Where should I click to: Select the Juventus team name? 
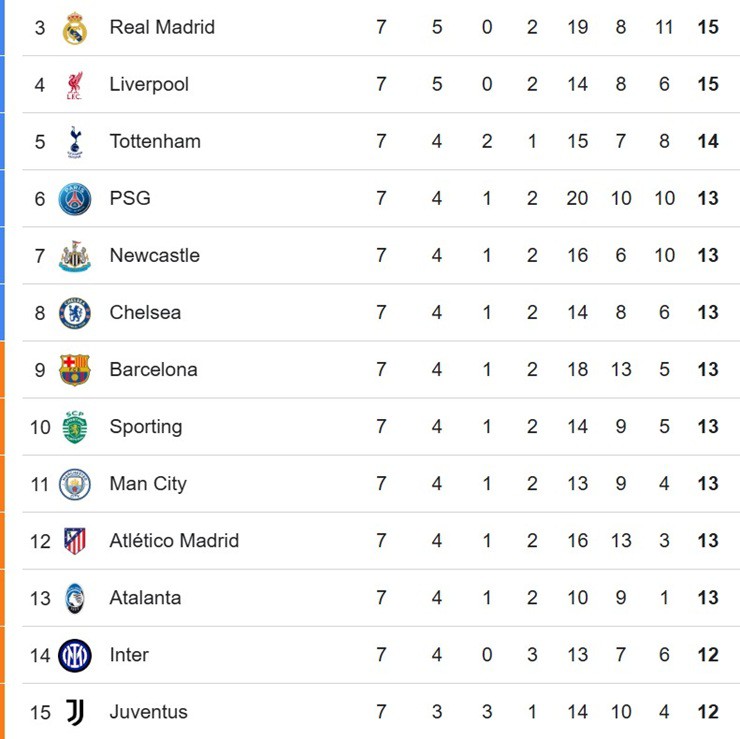tap(148, 712)
